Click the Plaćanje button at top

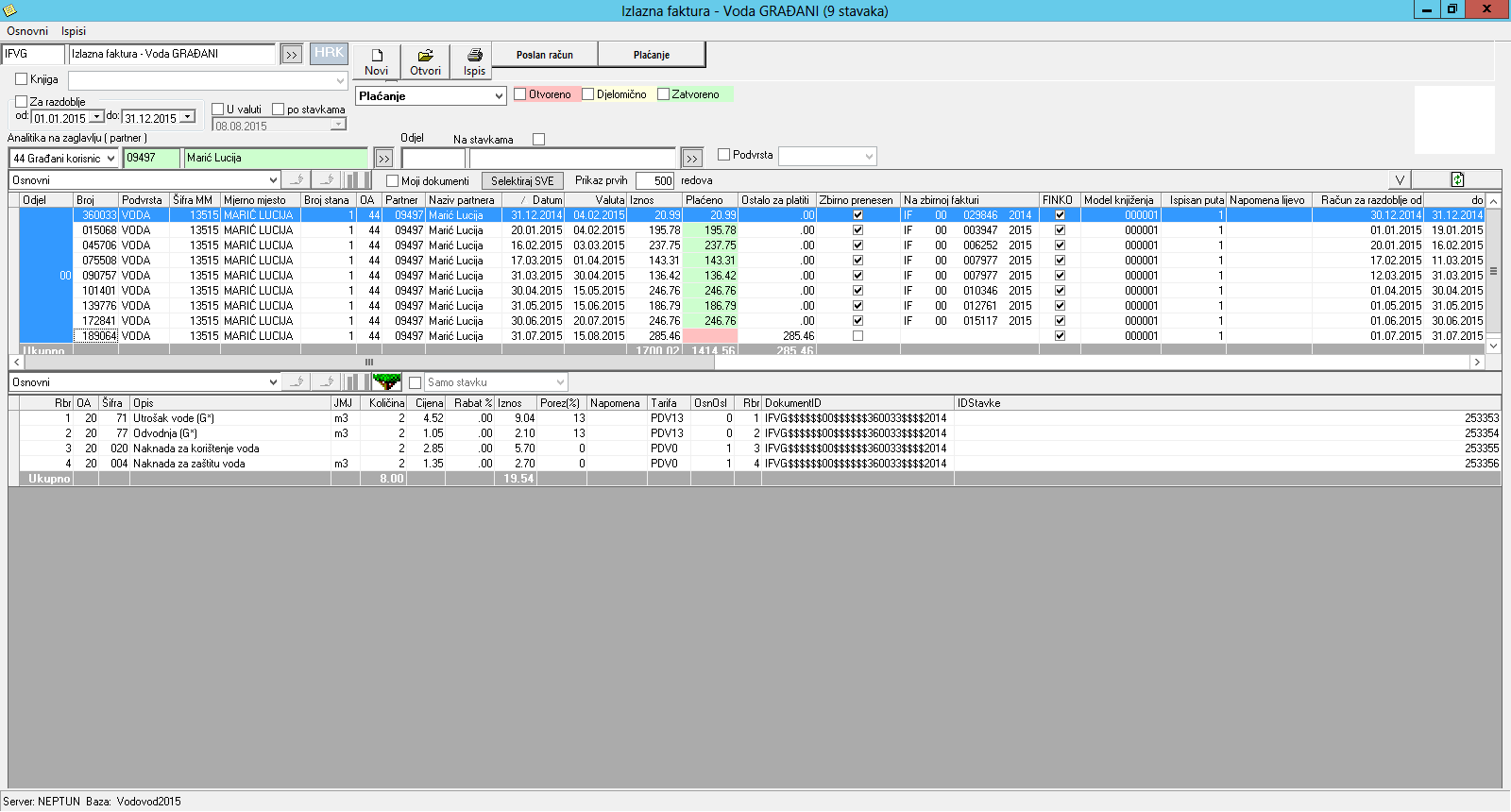pos(652,55)
